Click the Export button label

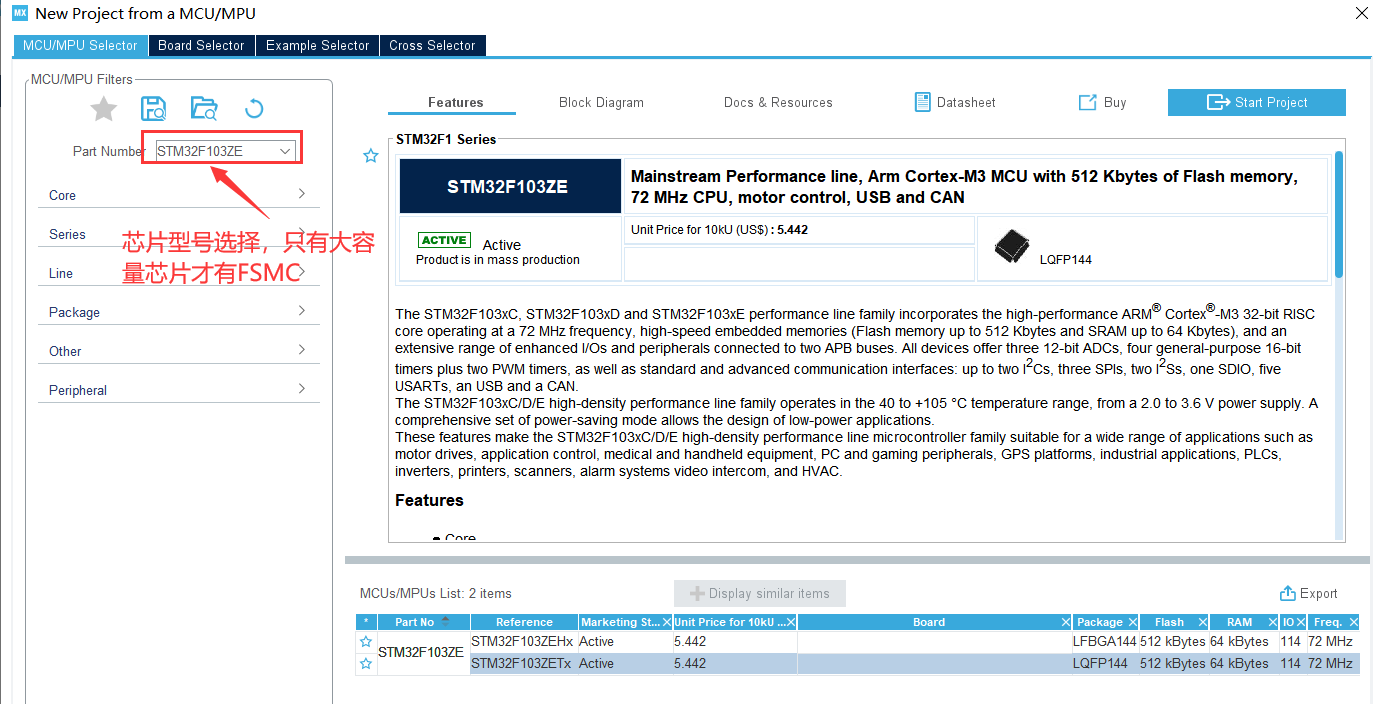pos(1319,593)
